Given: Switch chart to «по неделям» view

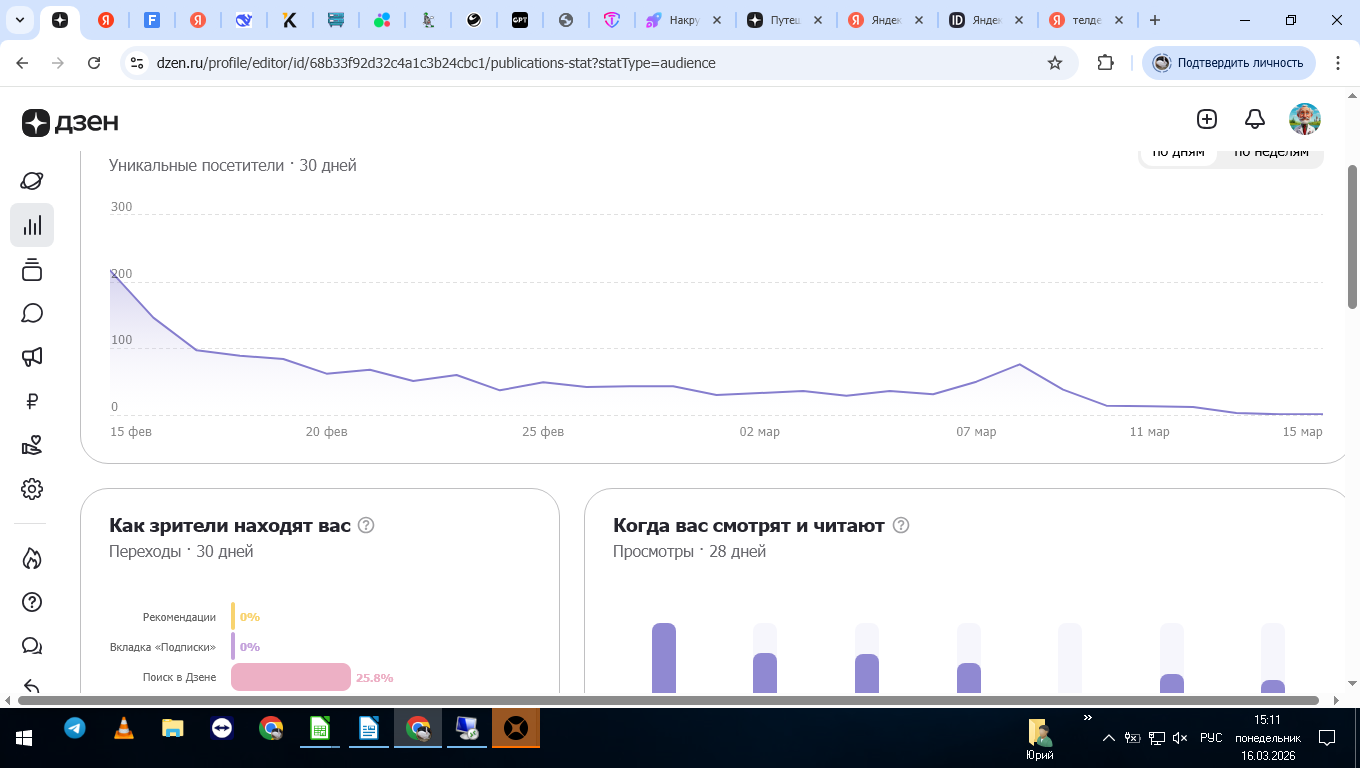Looking at the screenshot, I should tap(1270, 153).
